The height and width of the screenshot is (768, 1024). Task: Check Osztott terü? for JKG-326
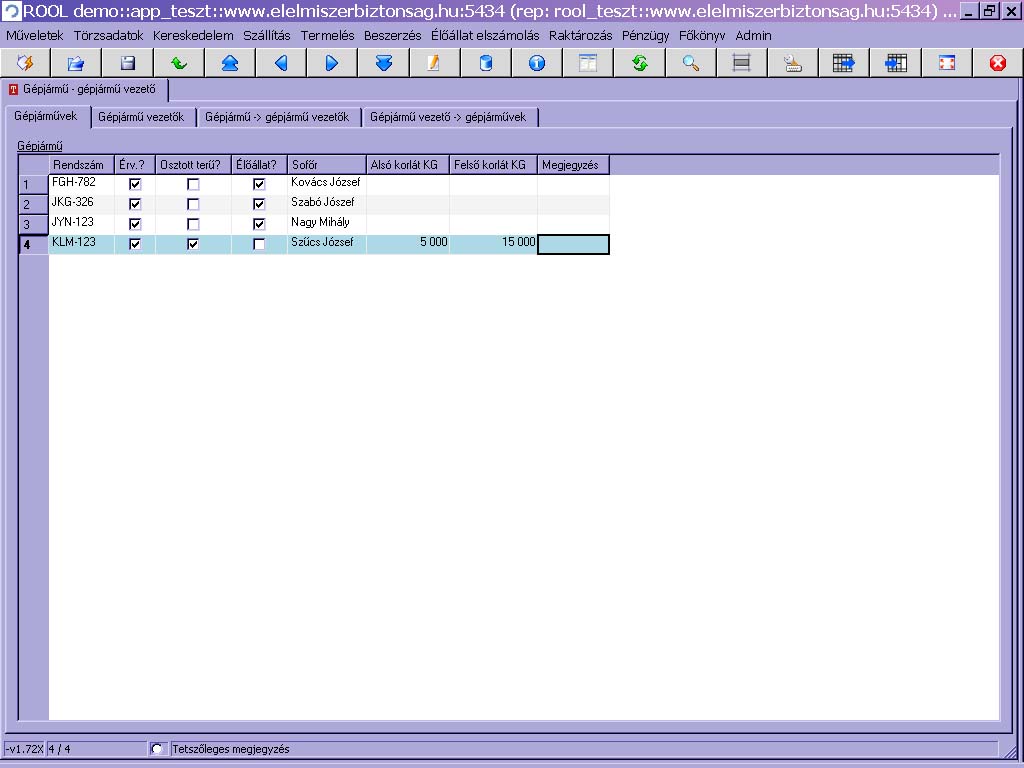click(193, 204)
